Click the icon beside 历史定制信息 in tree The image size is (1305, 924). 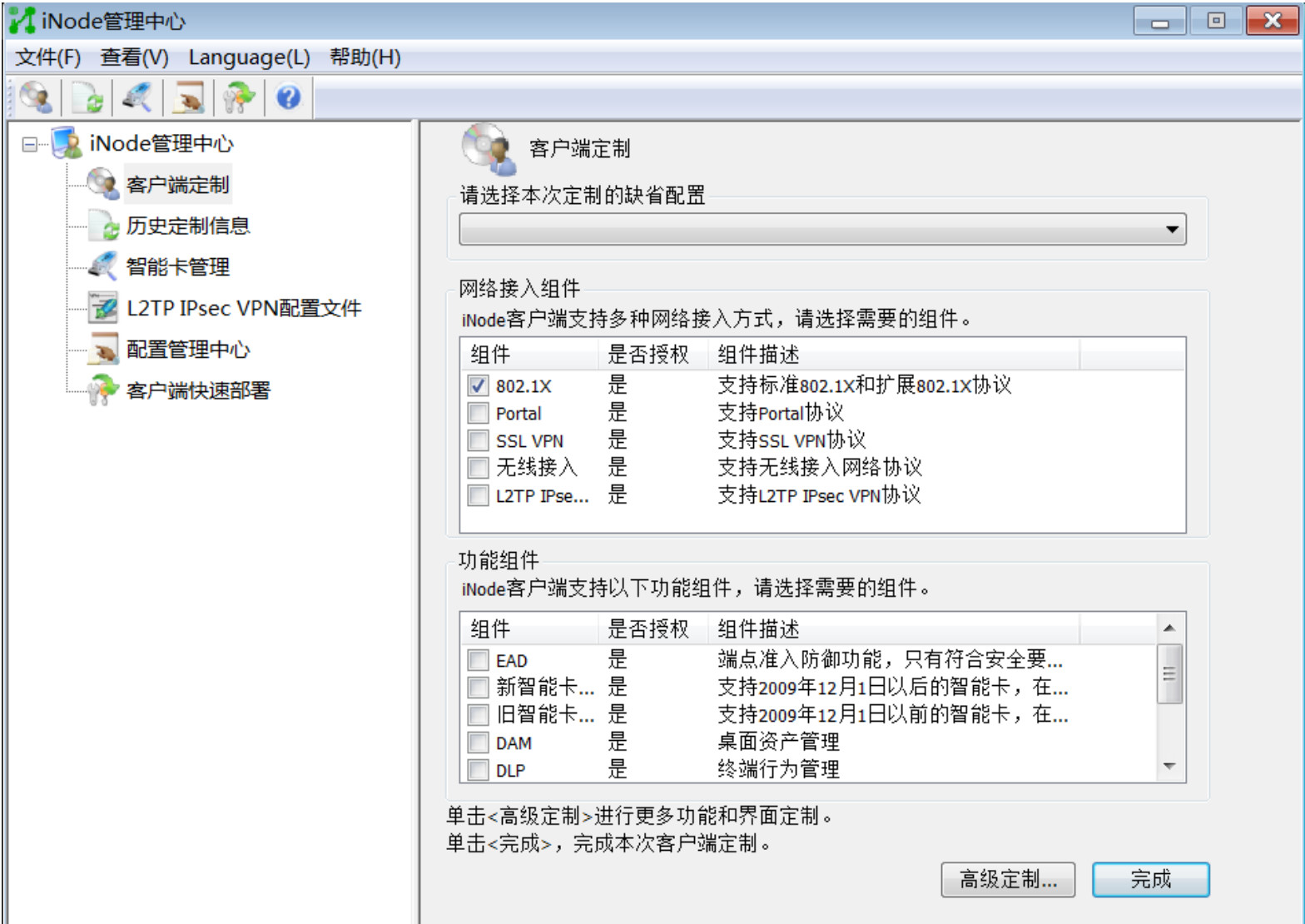pyautogui.click(x=103, y=225)
